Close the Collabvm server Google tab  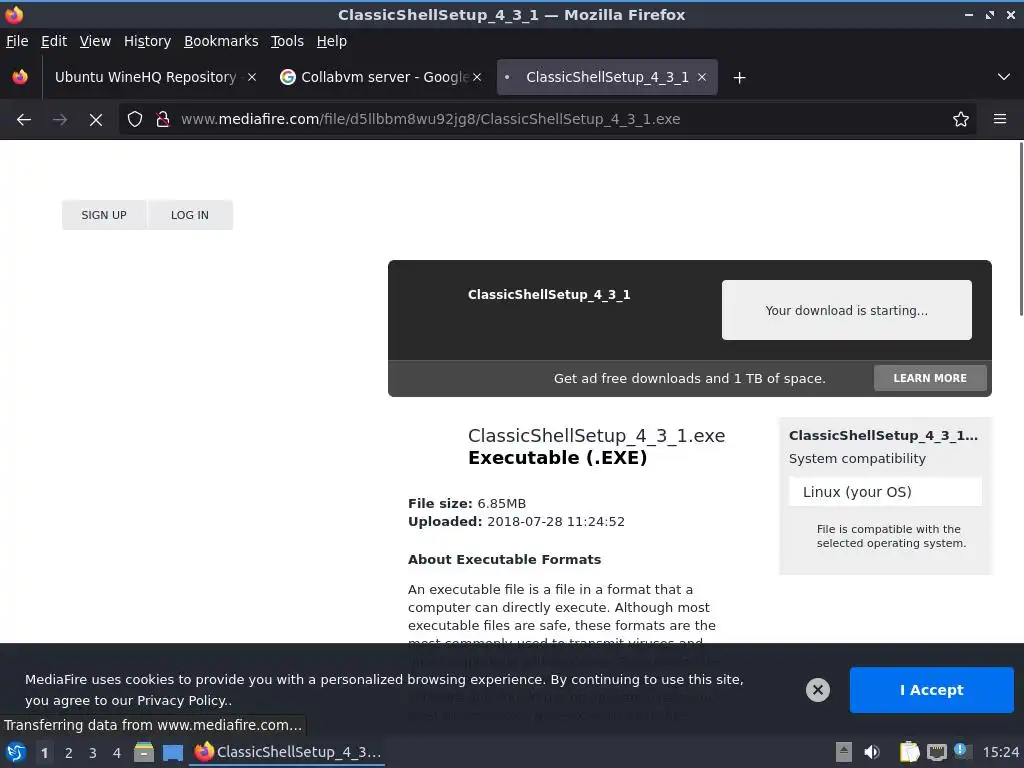(x=477, y=77)
